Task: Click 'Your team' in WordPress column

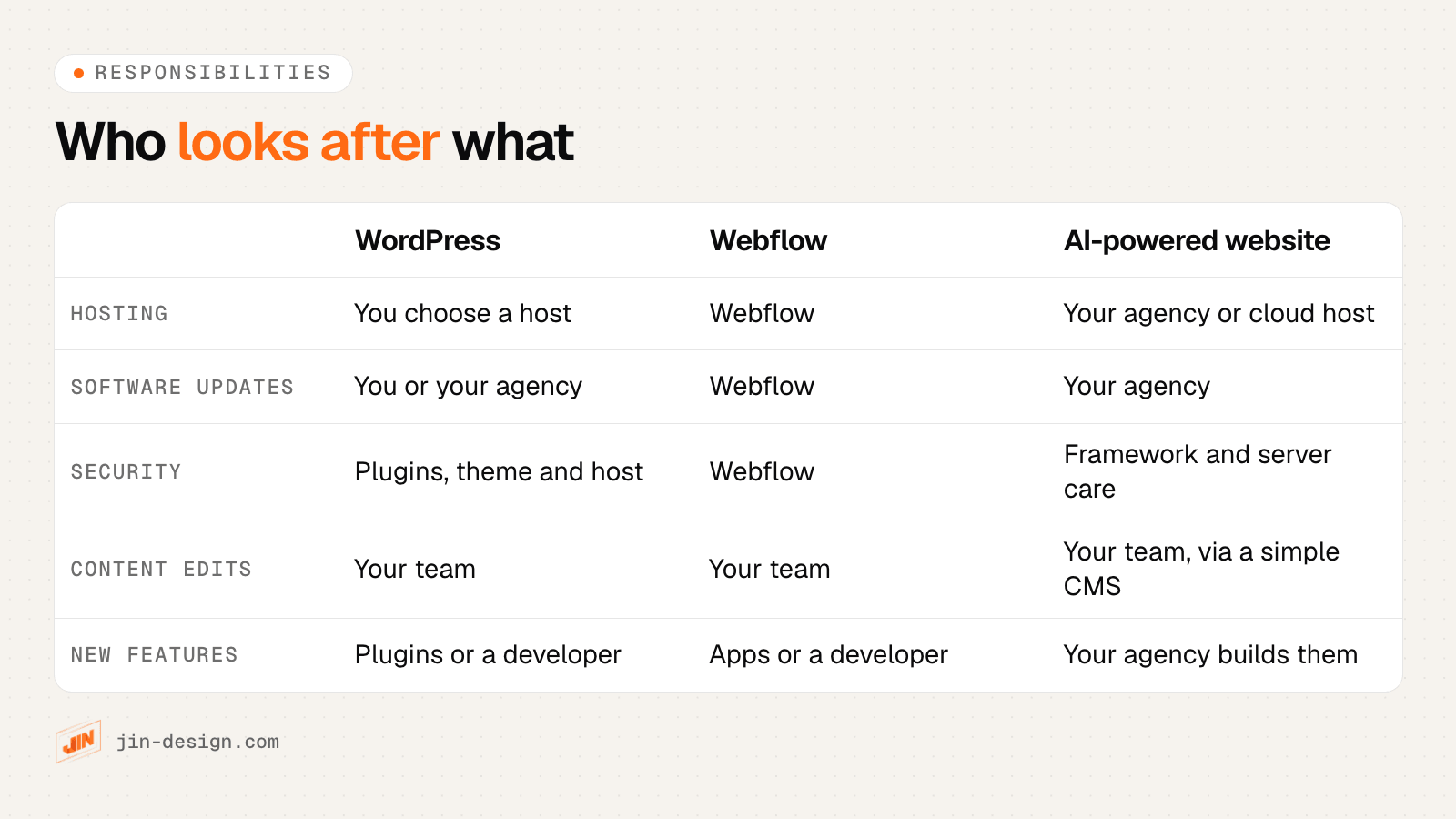Action: coord(415,569)
